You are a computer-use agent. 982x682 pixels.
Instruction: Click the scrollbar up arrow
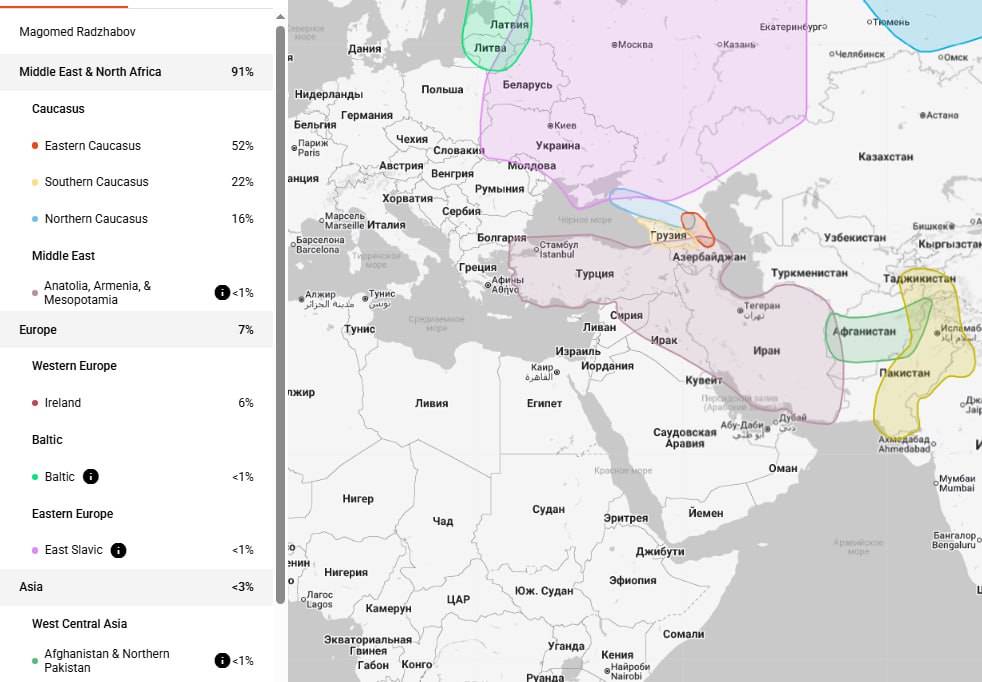[280, 17]
